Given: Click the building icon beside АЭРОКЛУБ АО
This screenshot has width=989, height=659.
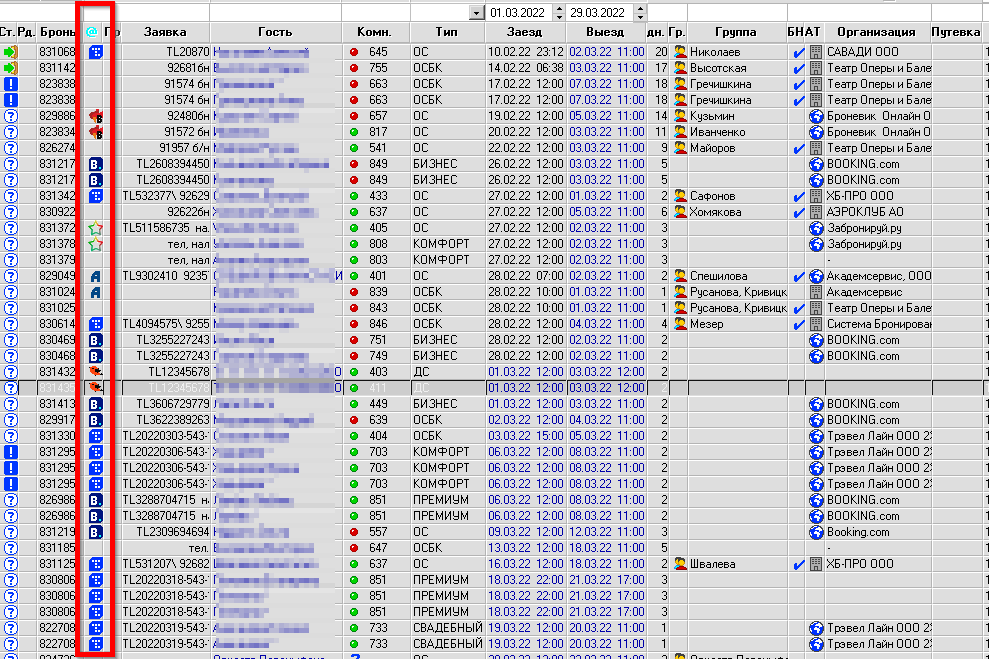Looking at the screenshot, I should pyautogui.click(x=815, y=212).
